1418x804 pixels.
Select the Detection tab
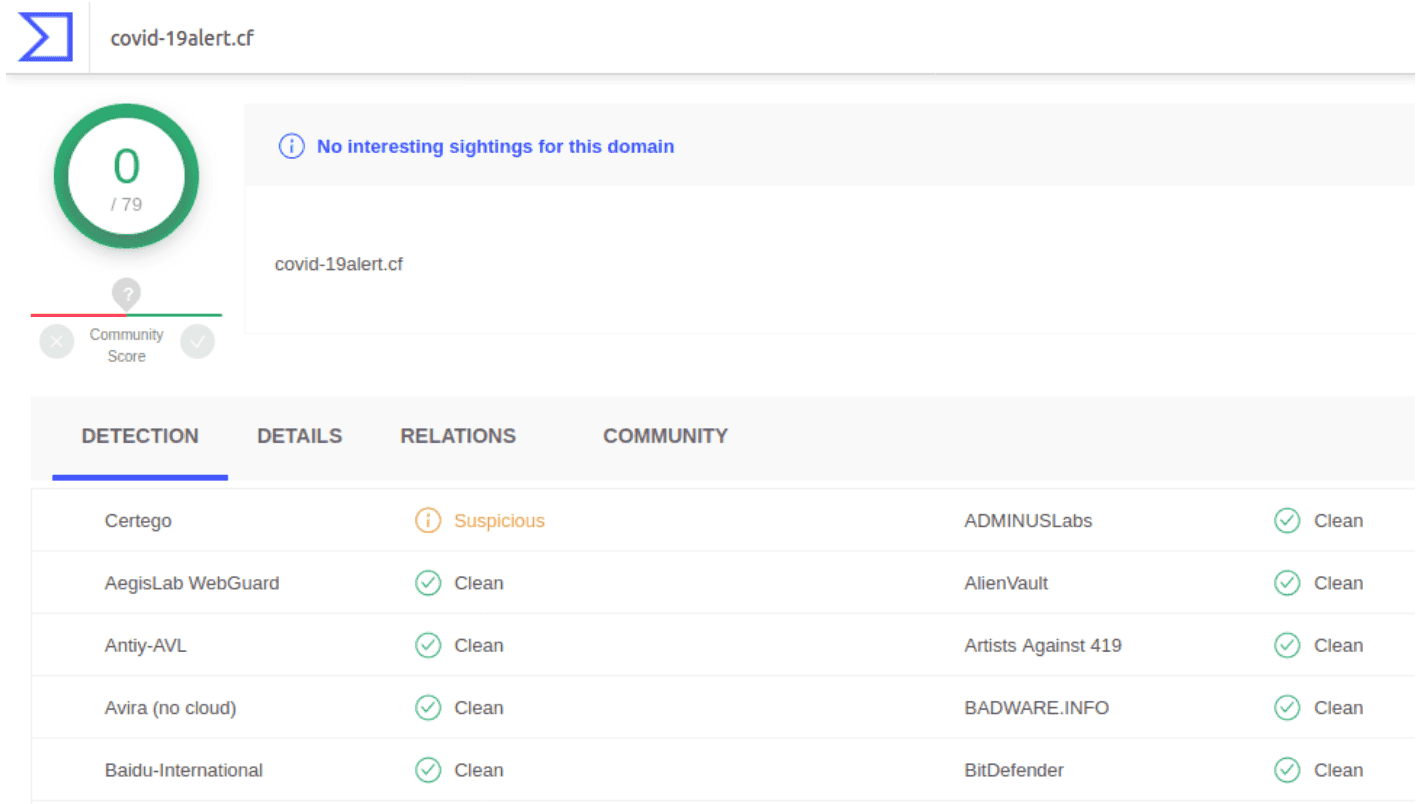pyautogui.click(x=140, y=436)
